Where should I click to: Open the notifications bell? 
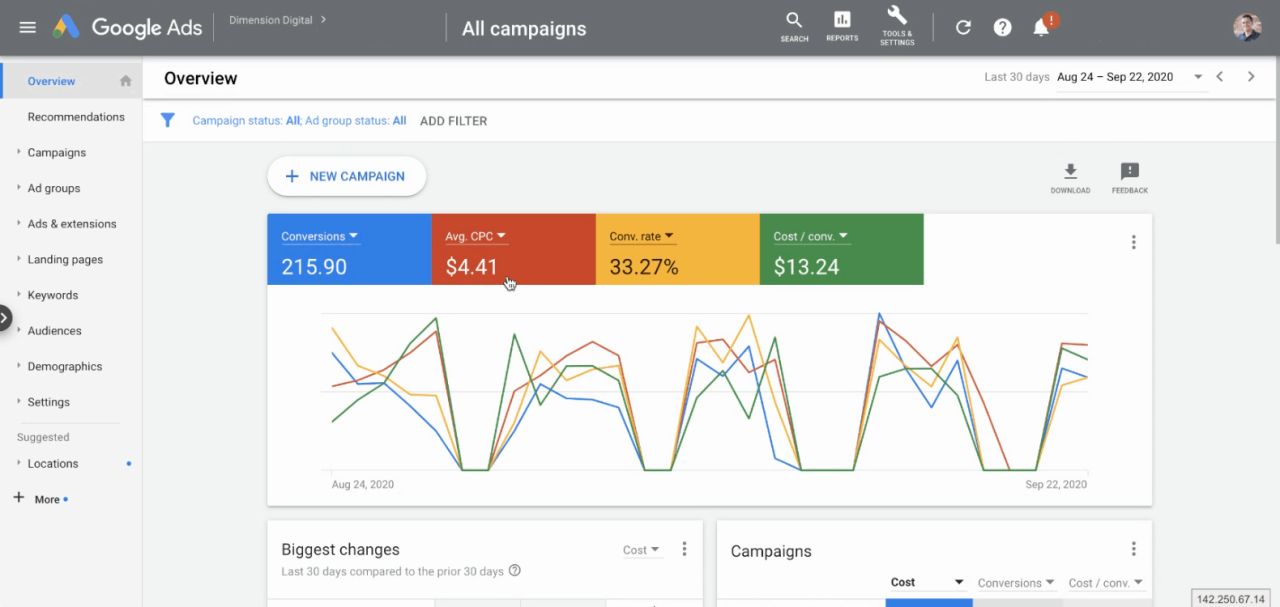coord(1041,27)
